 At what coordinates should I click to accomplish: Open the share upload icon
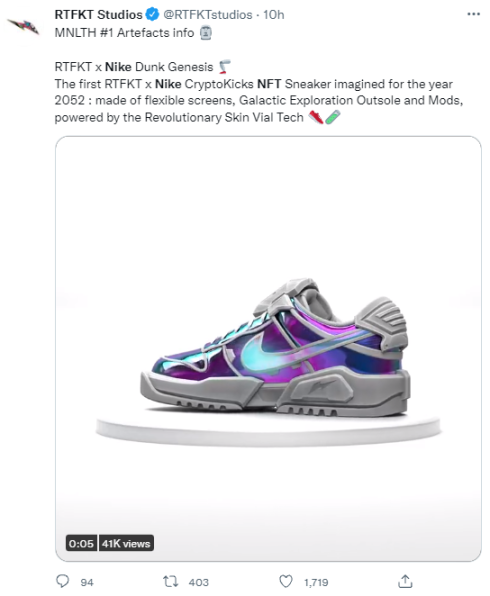pos(405,581)
